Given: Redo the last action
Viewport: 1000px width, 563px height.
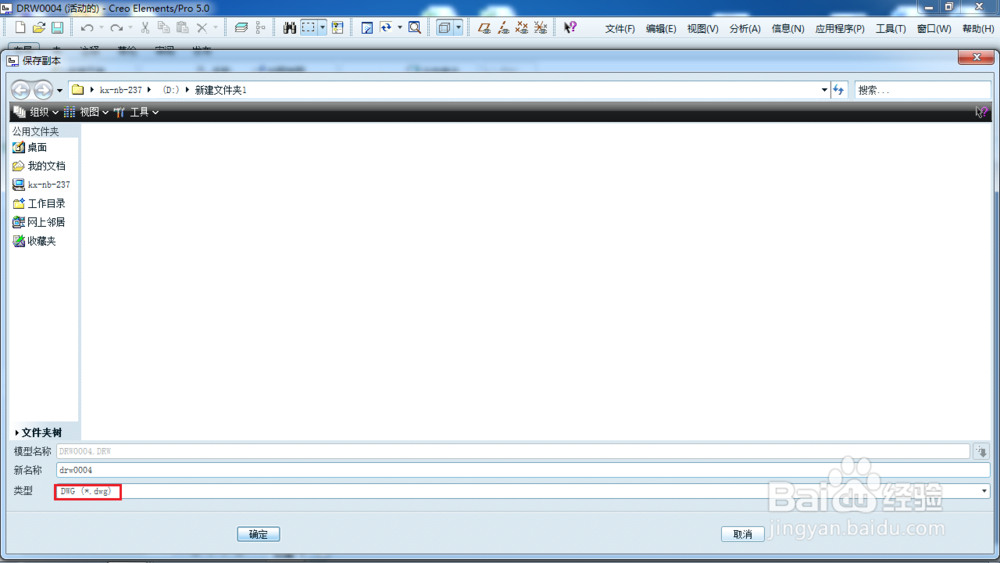Looking at the screenshot, I should point(116,27).
